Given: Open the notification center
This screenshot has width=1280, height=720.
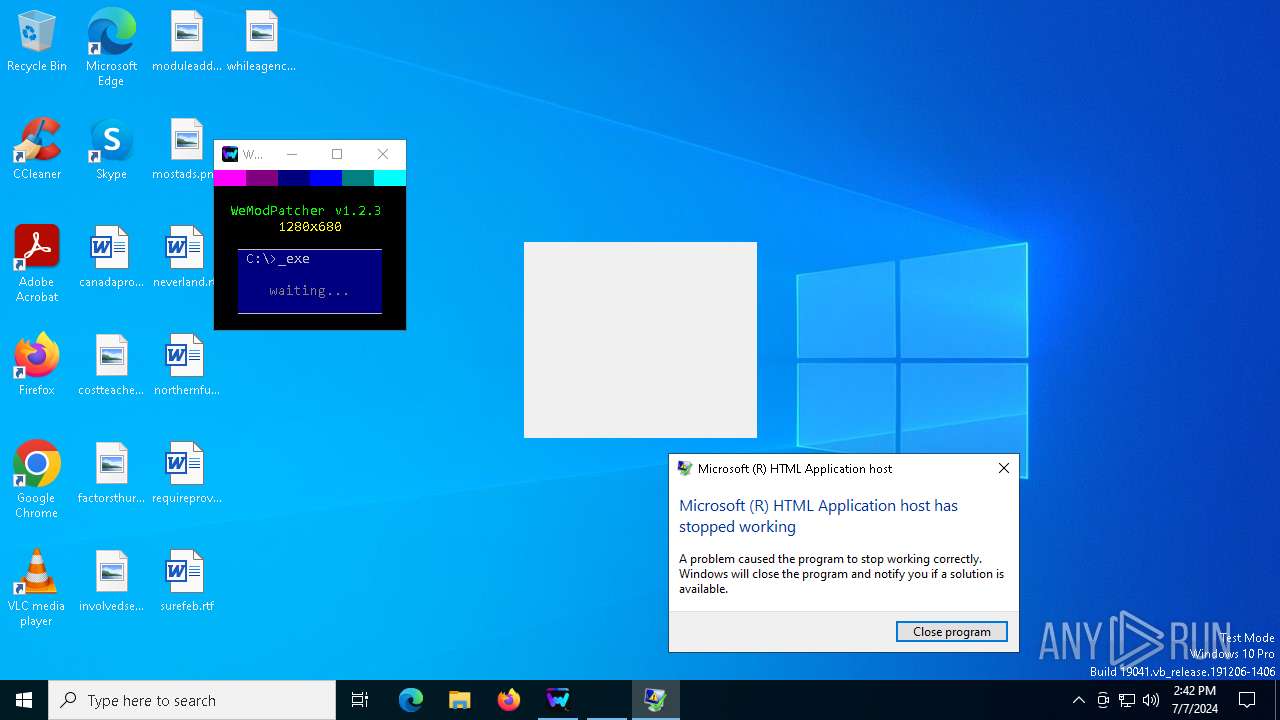Looking at the screenshot, I should [1247, 700].
